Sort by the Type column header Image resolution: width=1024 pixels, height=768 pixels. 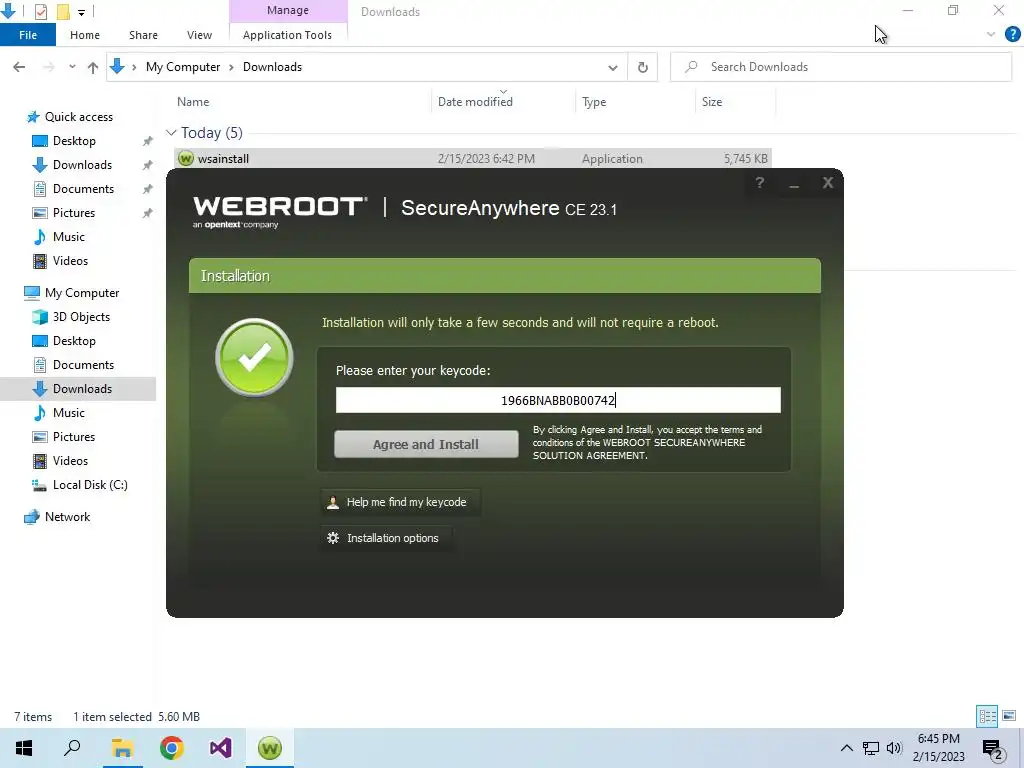594,102
